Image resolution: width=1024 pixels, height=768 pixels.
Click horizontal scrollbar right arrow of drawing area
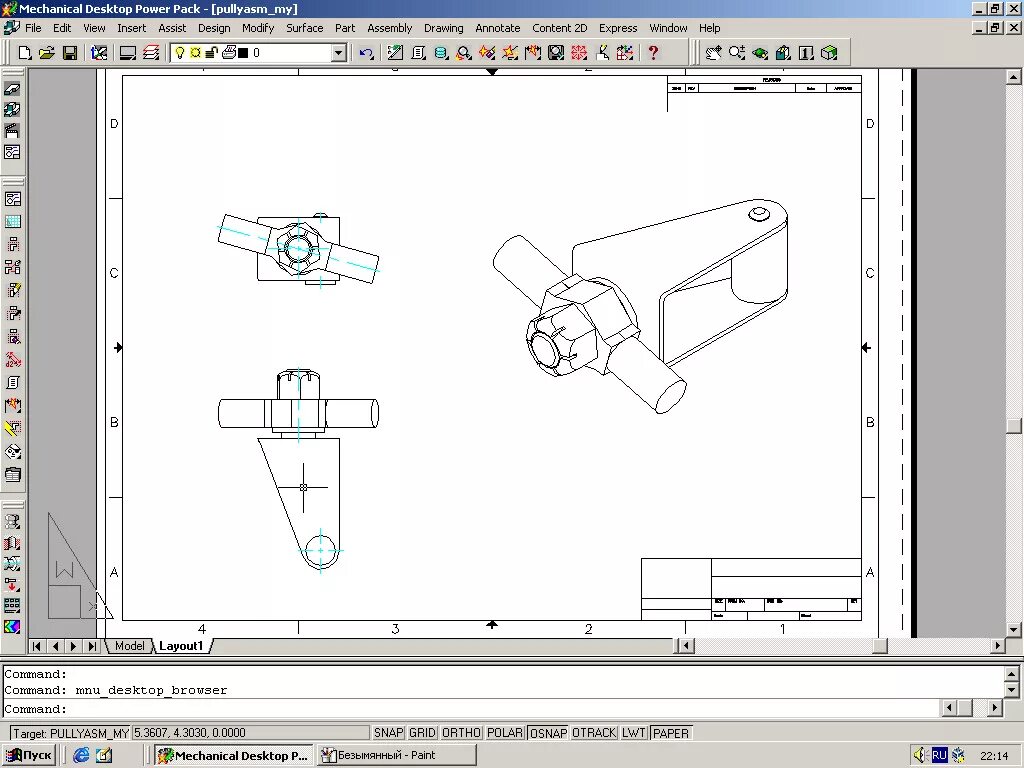(997, 646)
